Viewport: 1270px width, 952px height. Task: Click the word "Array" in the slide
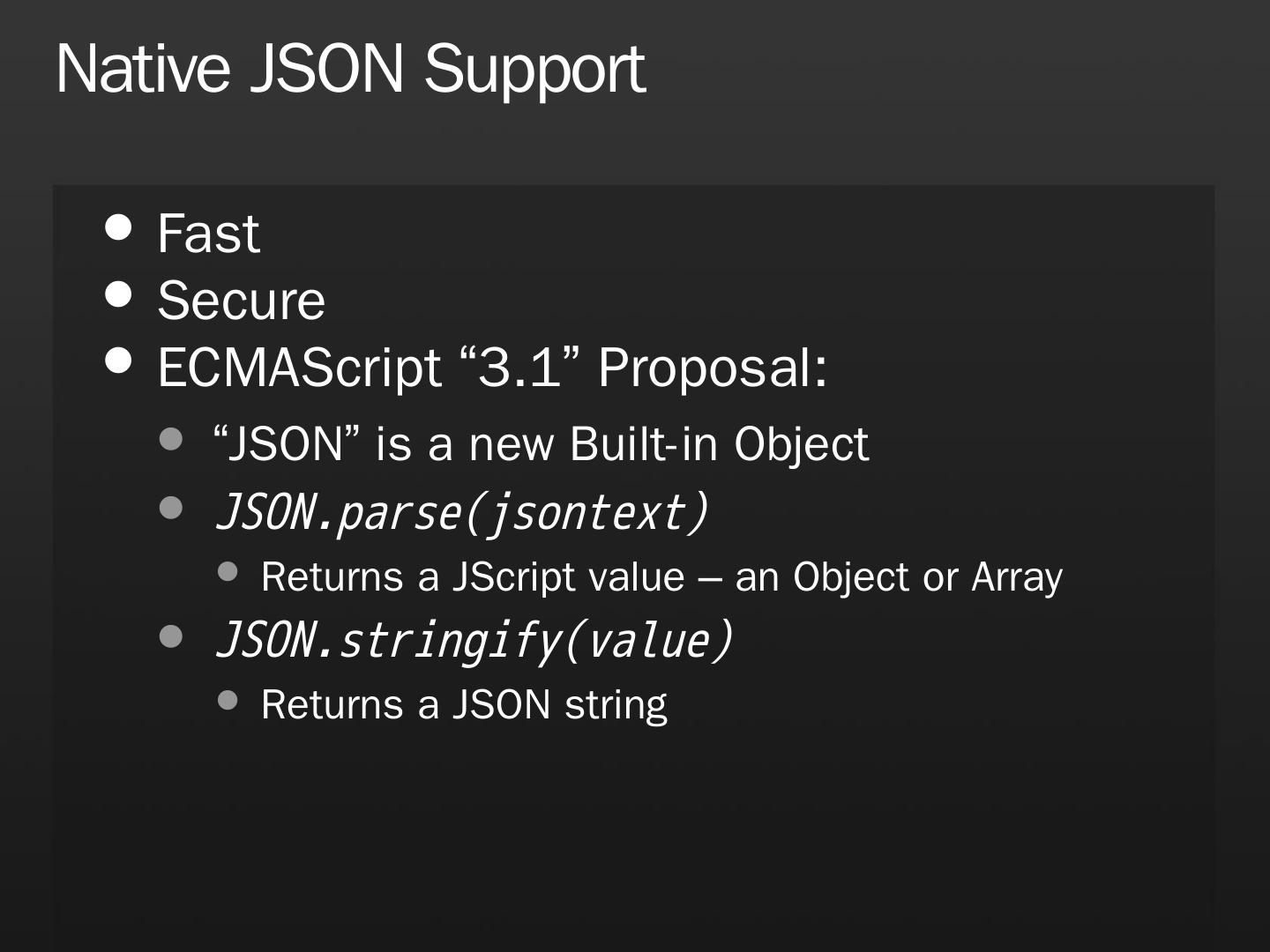tap(1017, 577)
